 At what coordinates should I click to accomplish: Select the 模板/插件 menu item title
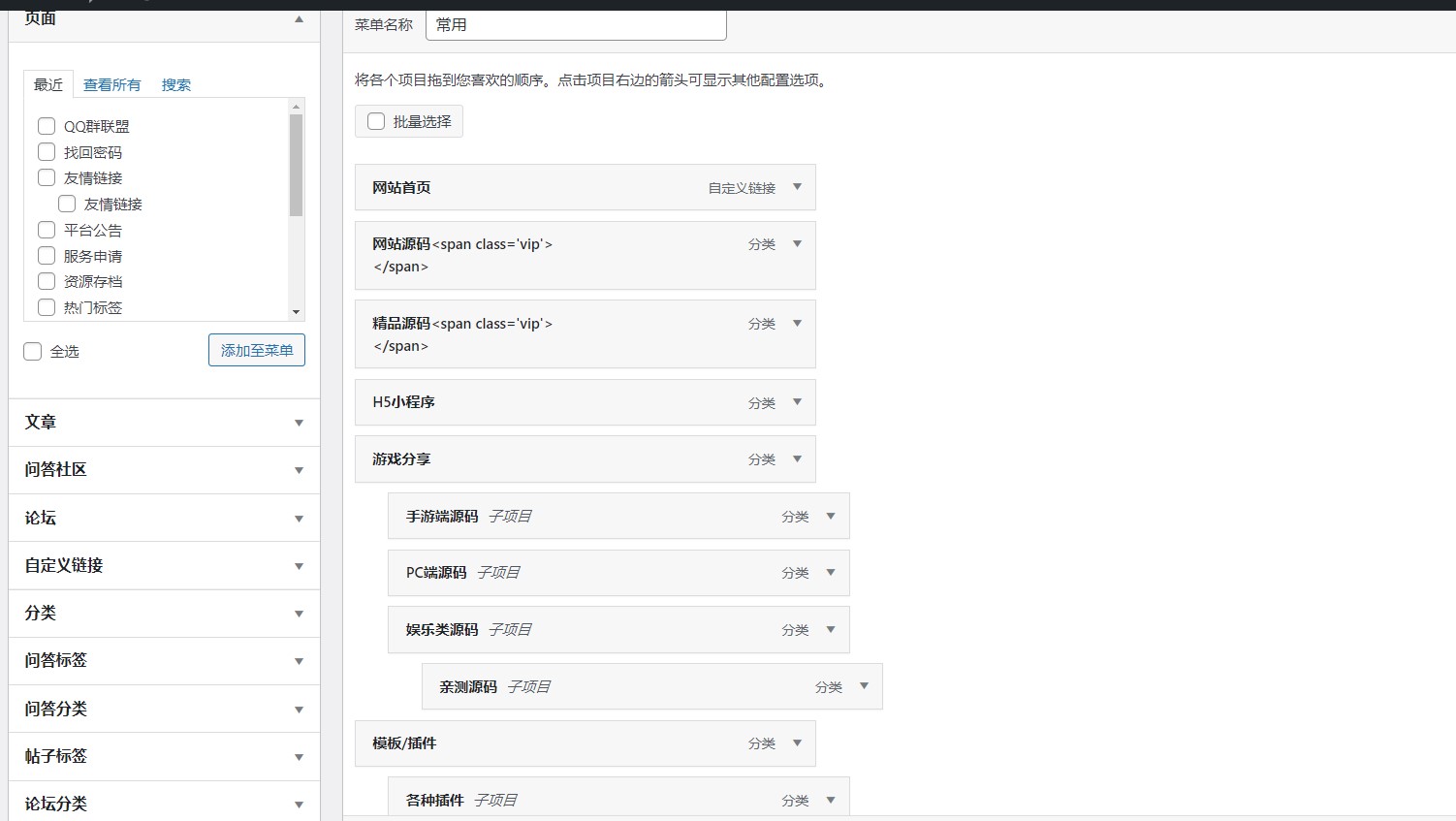404,743
